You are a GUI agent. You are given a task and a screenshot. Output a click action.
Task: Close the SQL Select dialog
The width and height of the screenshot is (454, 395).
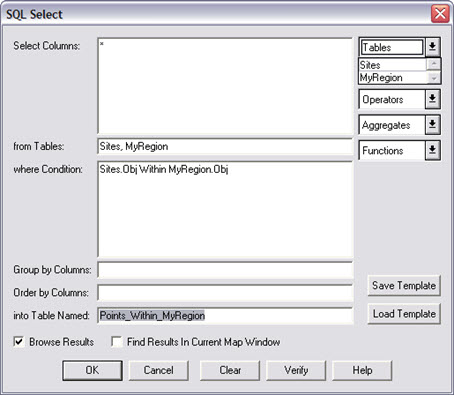440,14
